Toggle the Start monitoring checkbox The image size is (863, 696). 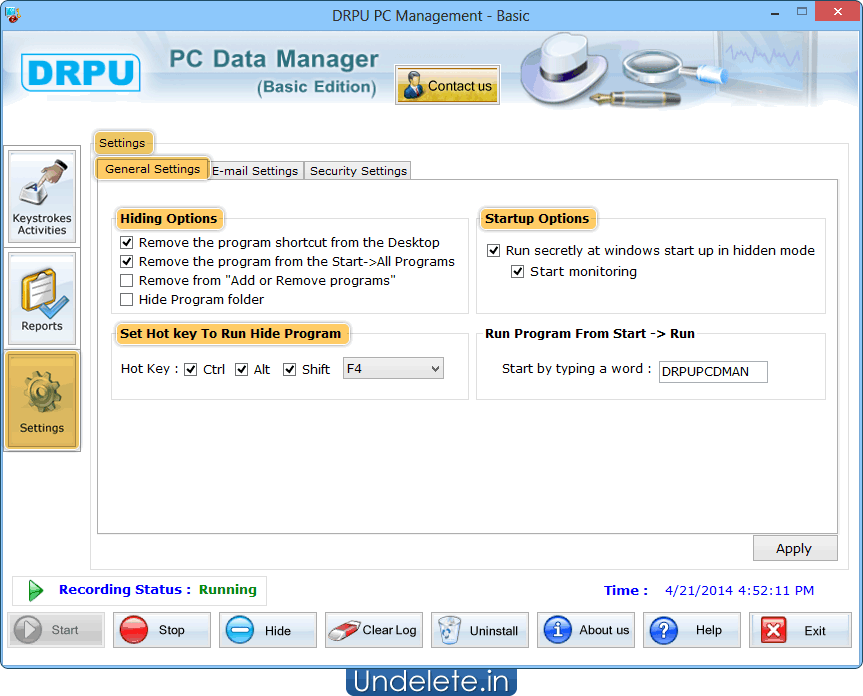pyautogui.click(x=517, y=272)
